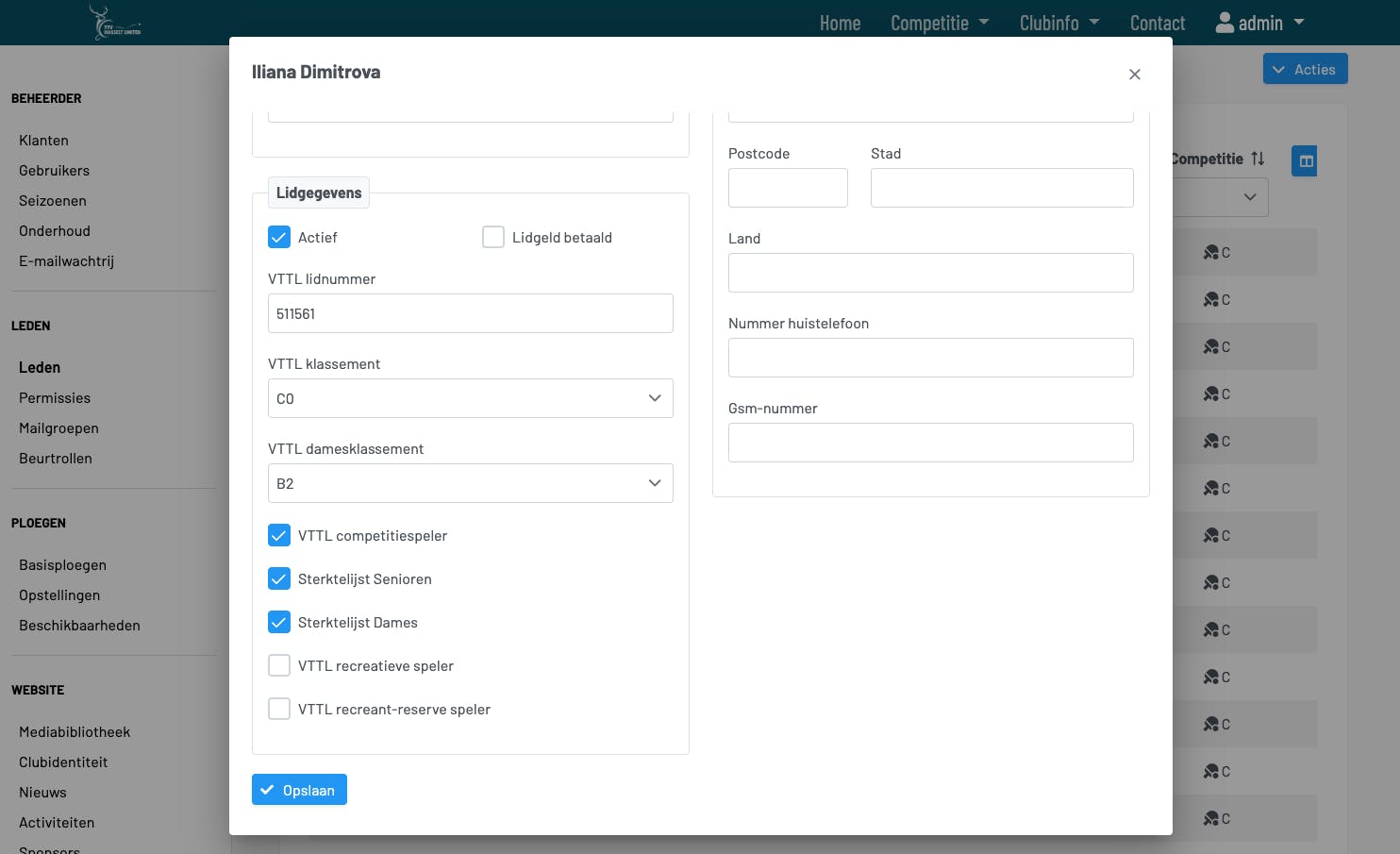Click the first table tennis player icon in the list

click(x=1211, y=252)
